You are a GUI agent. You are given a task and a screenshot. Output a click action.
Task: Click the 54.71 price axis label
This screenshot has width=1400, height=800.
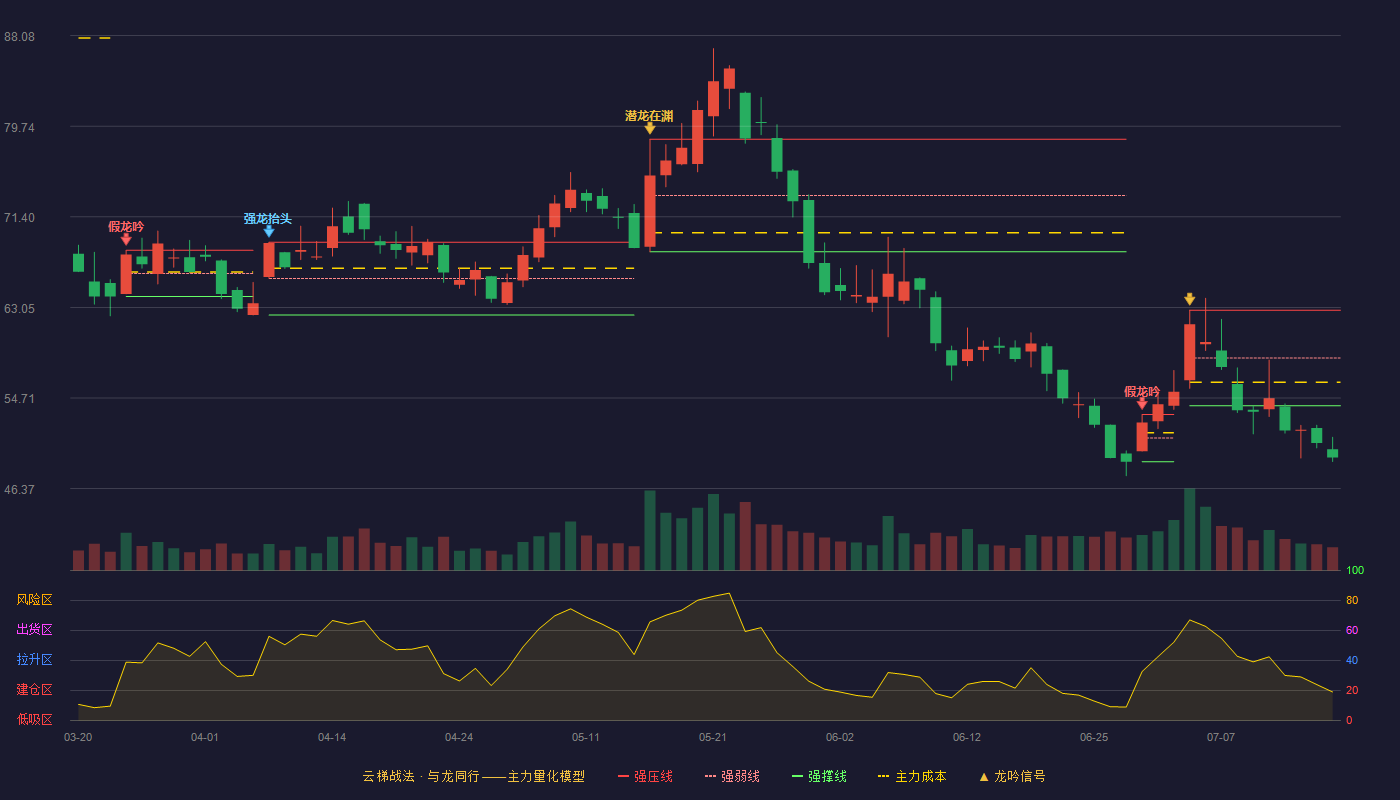point(19,399)
